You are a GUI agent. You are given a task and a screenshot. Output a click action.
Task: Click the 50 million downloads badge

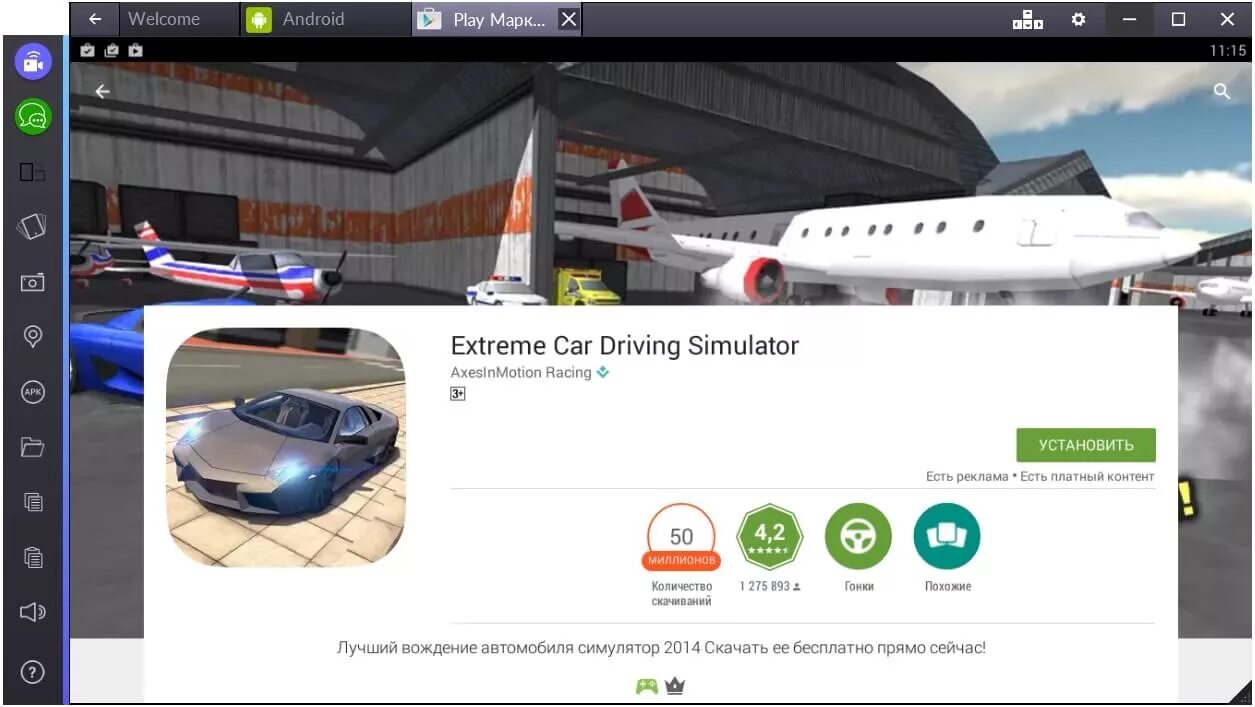[681, 537]
